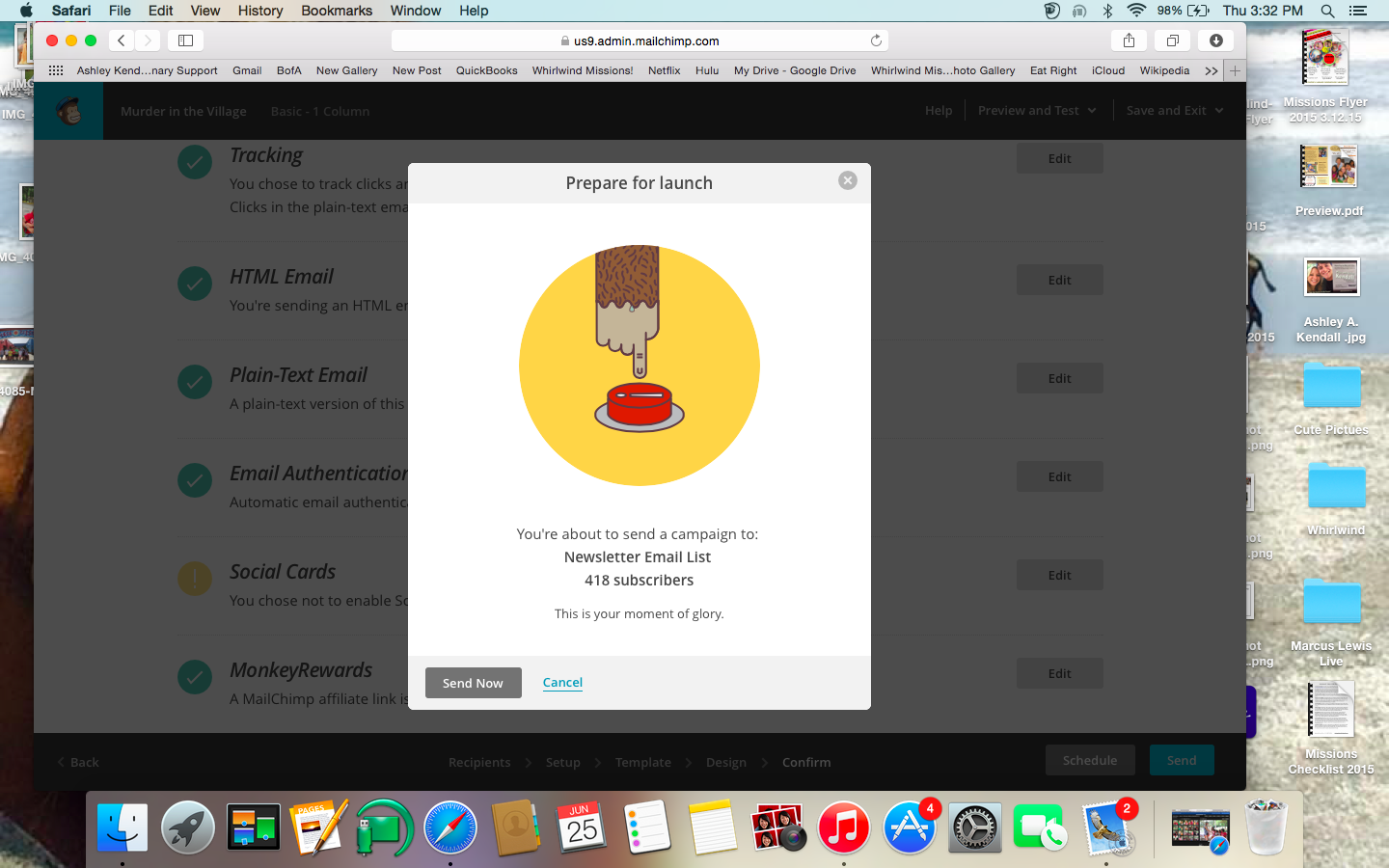Show all tabs icon in Safari

pyautogui.click(x=1173, y=41)
